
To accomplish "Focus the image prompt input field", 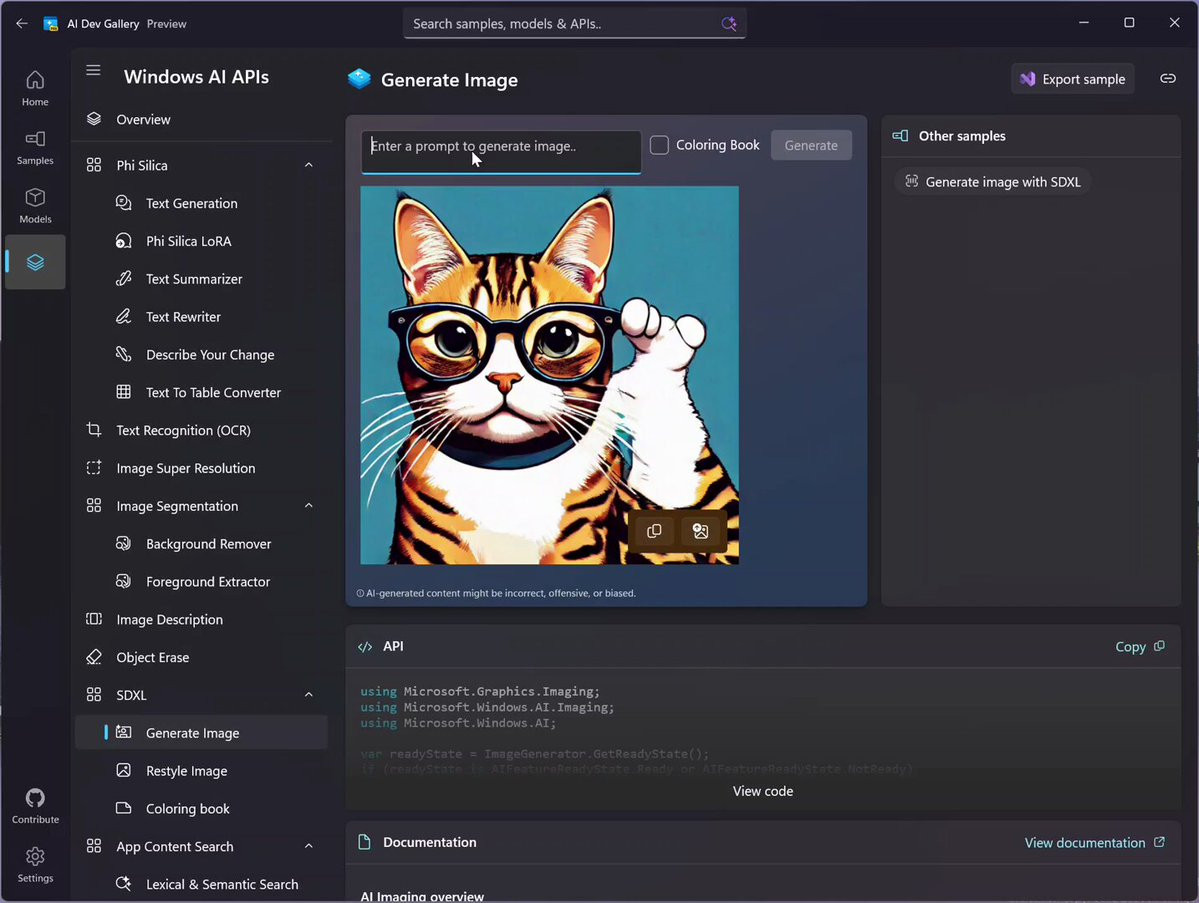I will pyautogui.click(x=501, y=151).
